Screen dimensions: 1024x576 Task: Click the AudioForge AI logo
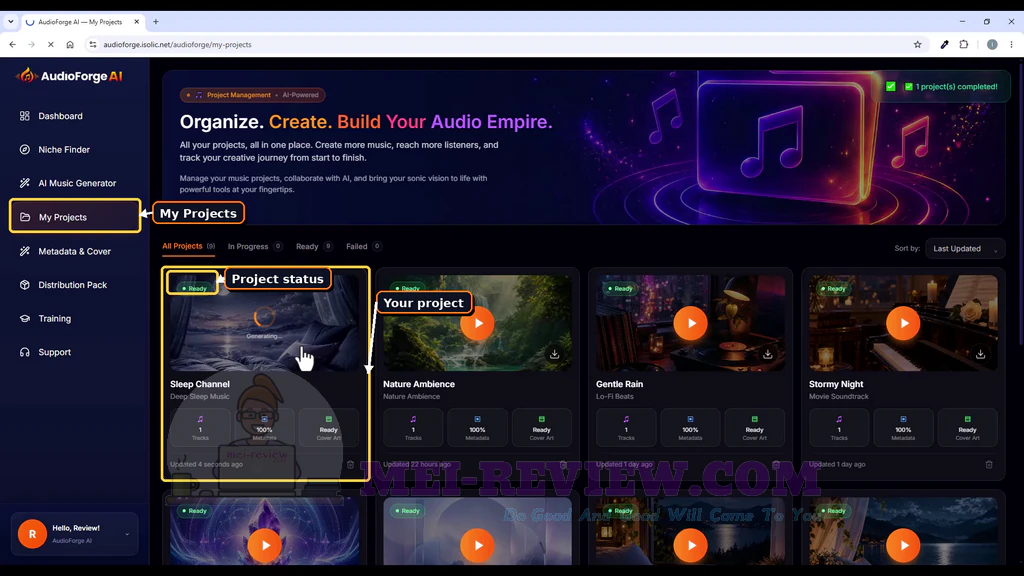[69, 76]
